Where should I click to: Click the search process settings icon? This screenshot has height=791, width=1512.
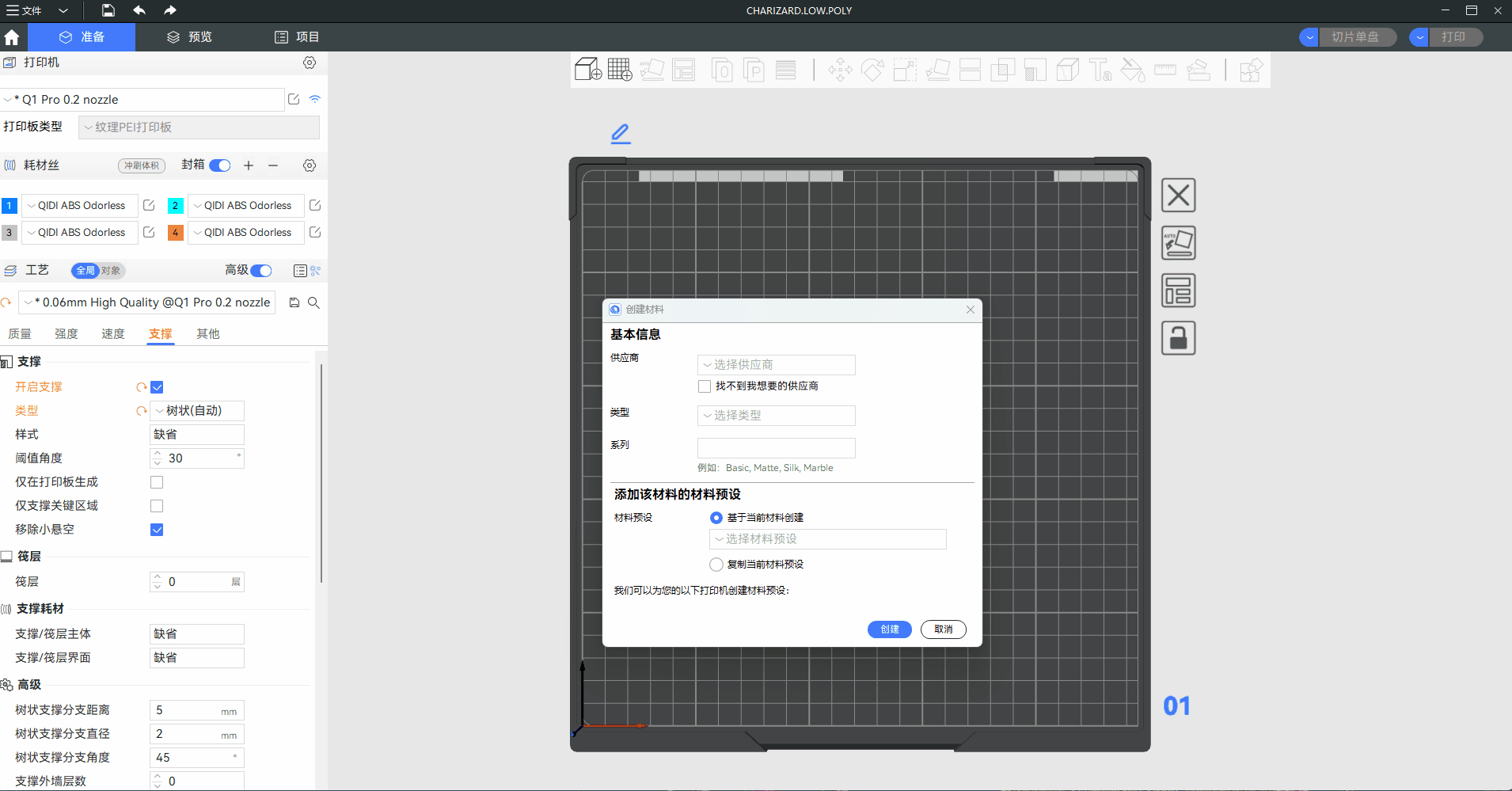(x=314, y=302)
